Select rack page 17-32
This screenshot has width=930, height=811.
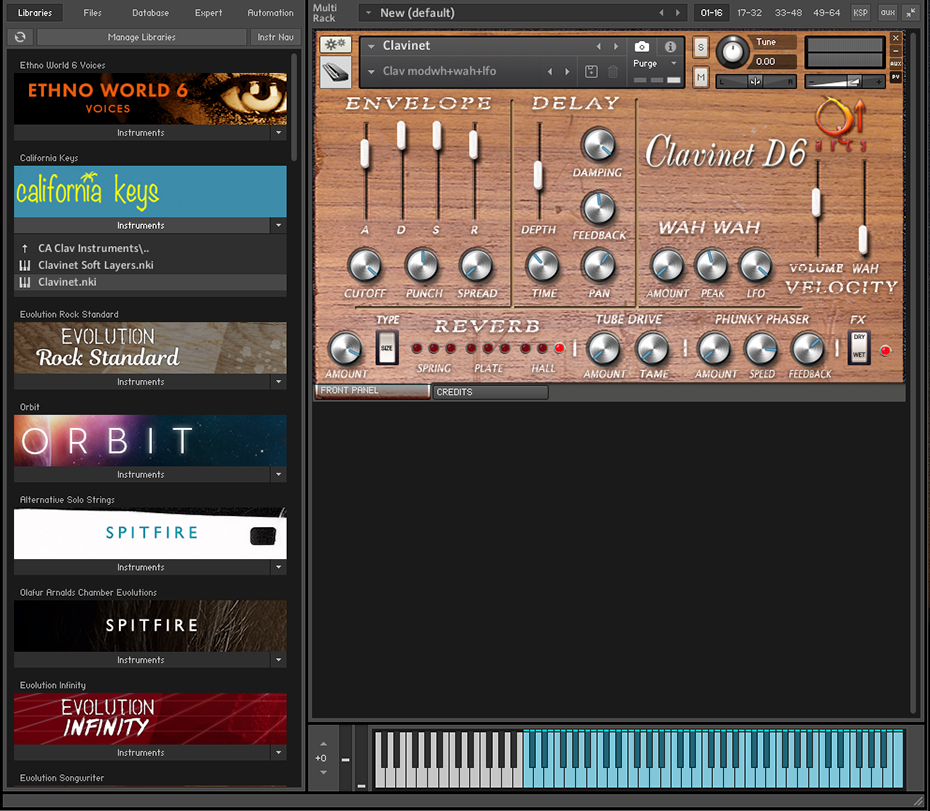coord(749,12)
